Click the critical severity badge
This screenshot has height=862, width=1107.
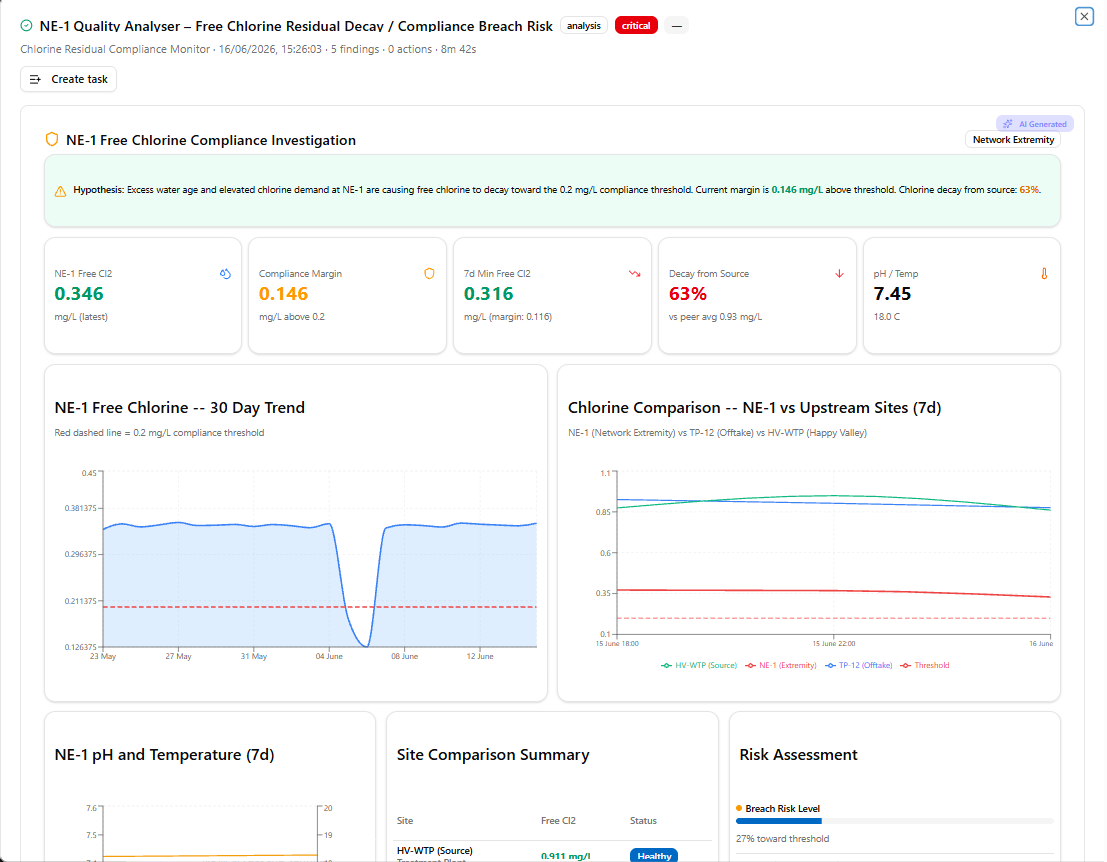coord(635,26)
